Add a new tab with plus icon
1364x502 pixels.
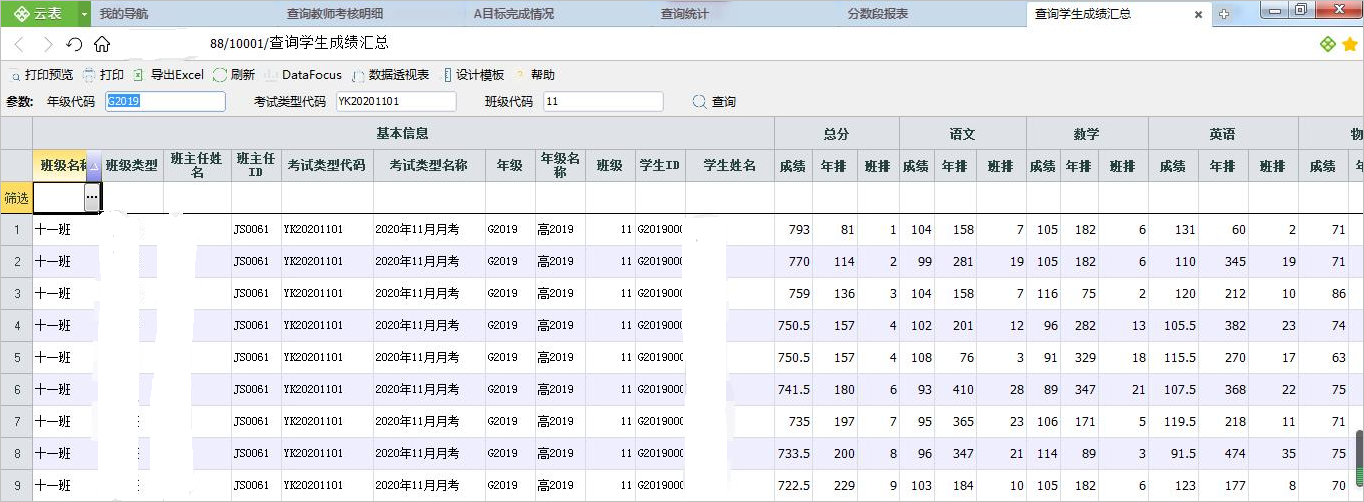1224,14
